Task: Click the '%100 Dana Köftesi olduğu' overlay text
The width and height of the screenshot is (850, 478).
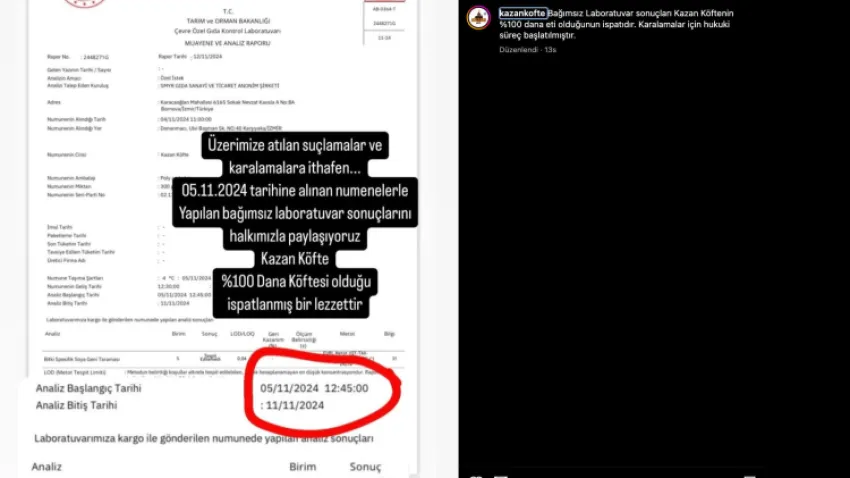Action: point(295,282)
